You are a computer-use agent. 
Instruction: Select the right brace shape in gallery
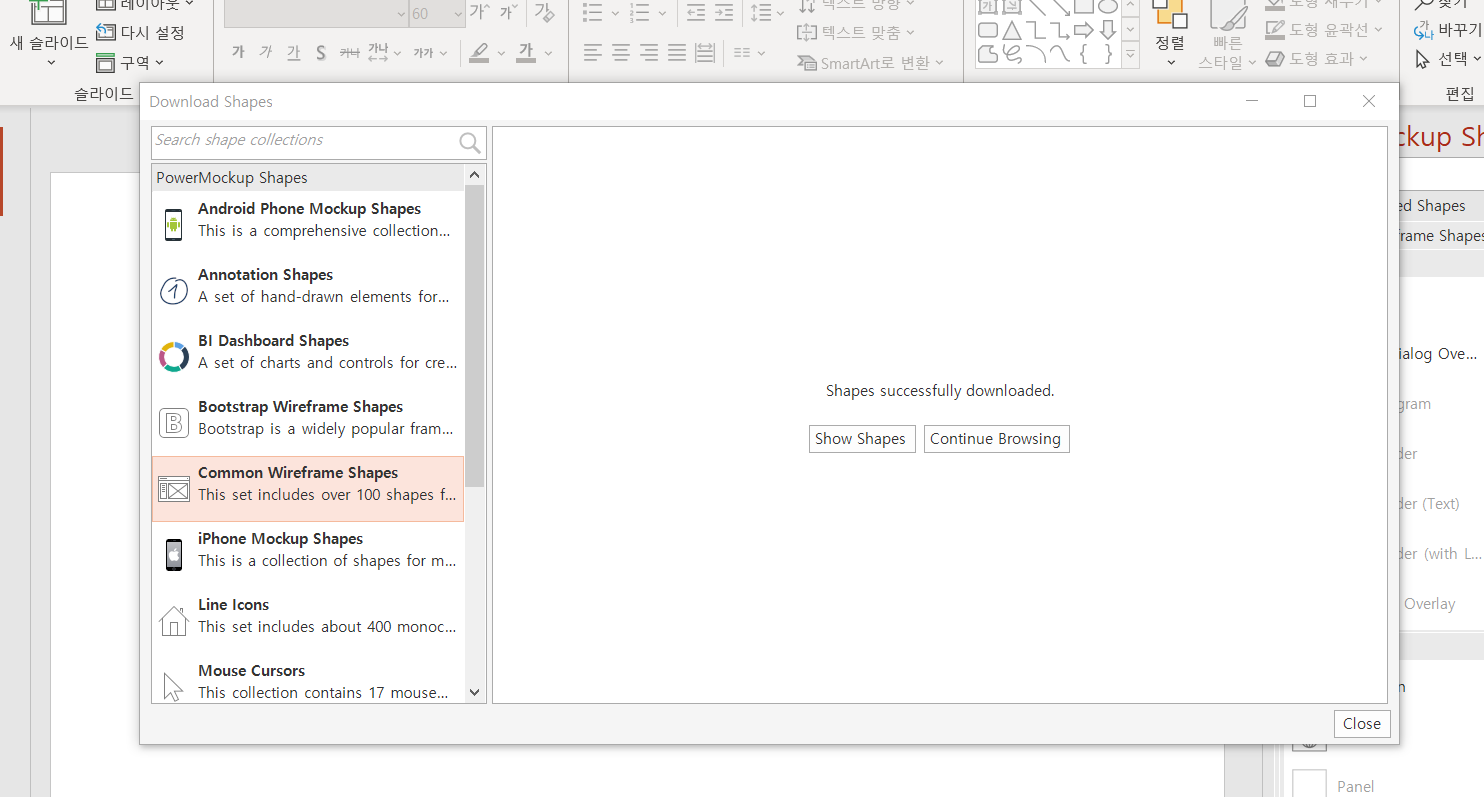[x=1107, y=54]
